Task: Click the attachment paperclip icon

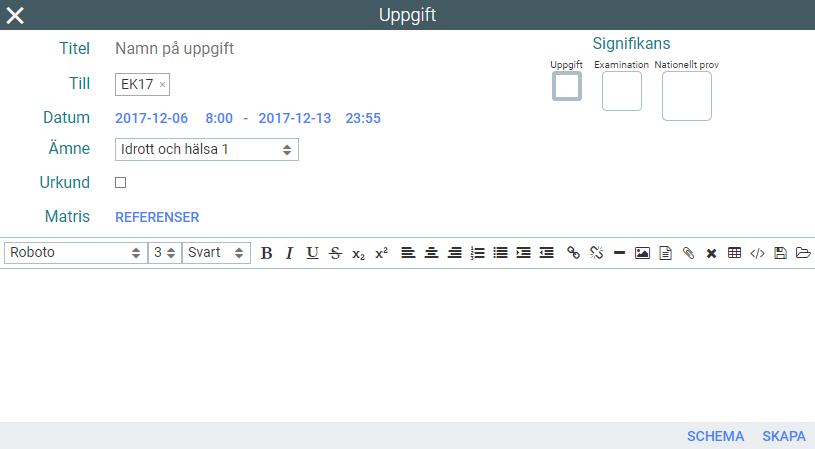Action: (688, 253)
